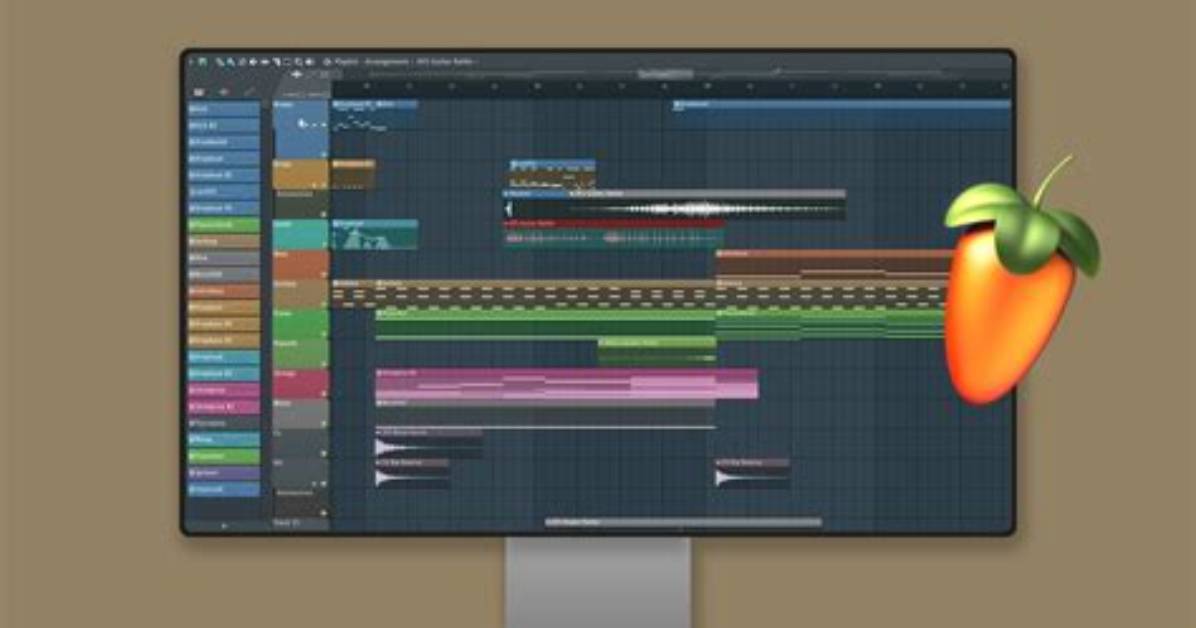Viewport: 1196px width, 628px height.
Task: Select the Draw pencil tool in playlist toolbar
Action: coord(220,62)
